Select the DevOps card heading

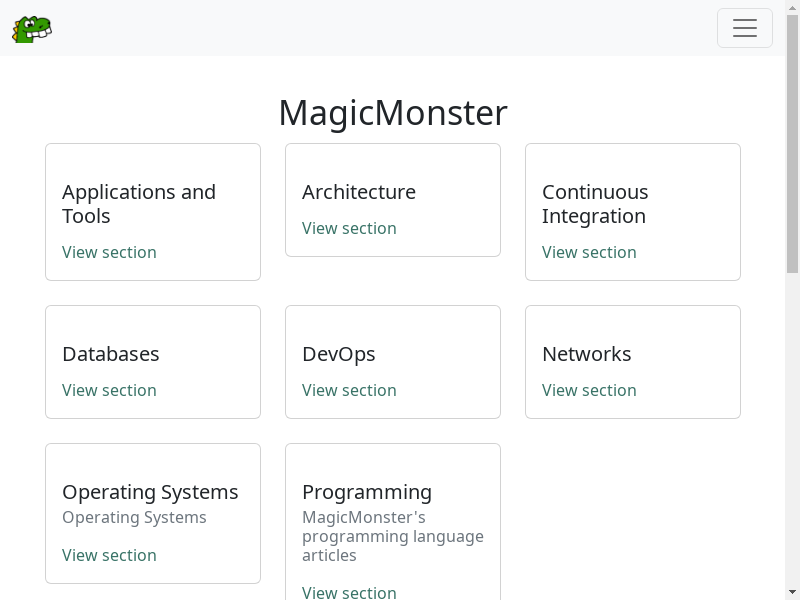tap(339, 354)
